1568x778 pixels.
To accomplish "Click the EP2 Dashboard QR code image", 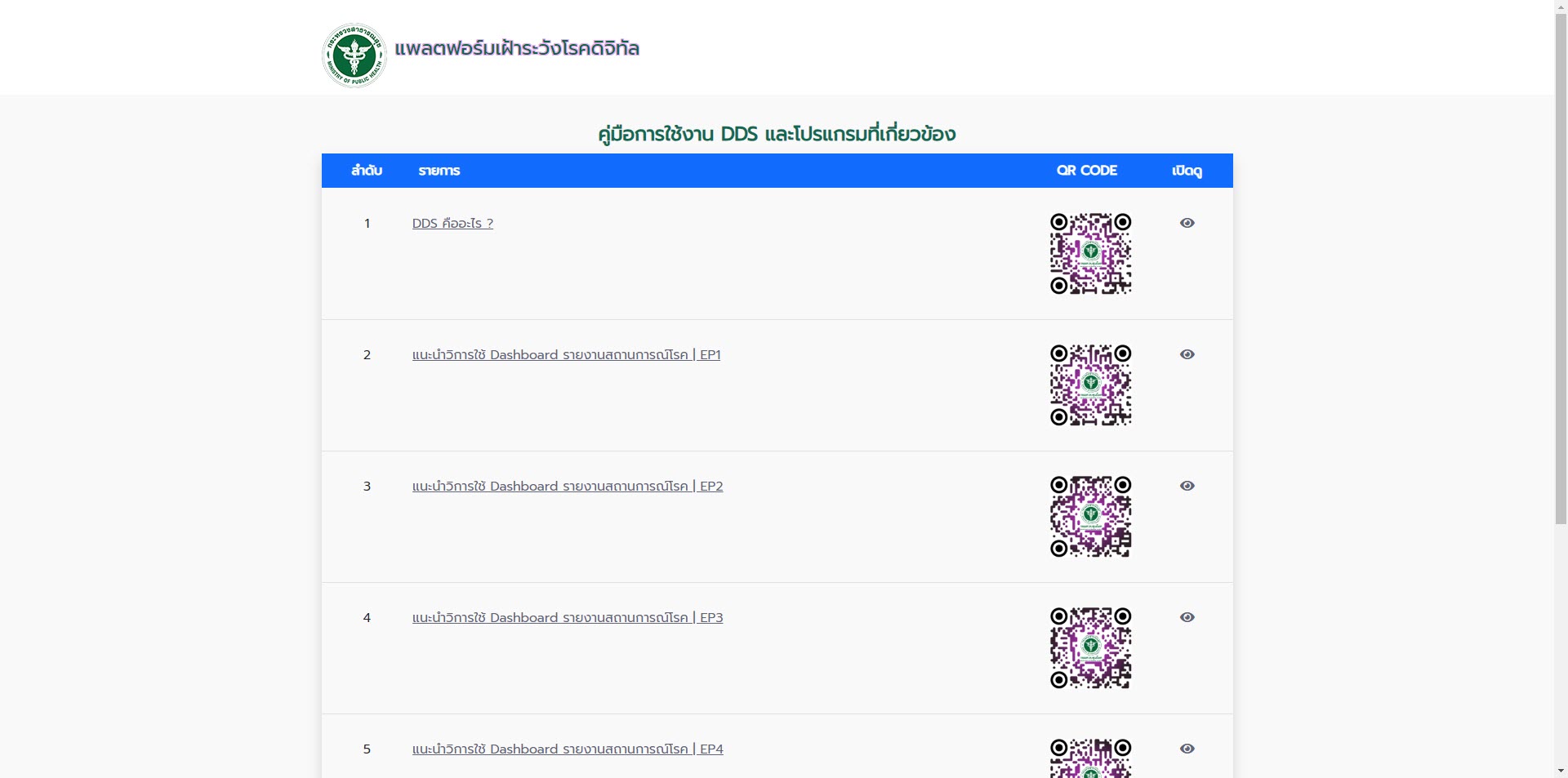I will click(x=1090, y=517).
